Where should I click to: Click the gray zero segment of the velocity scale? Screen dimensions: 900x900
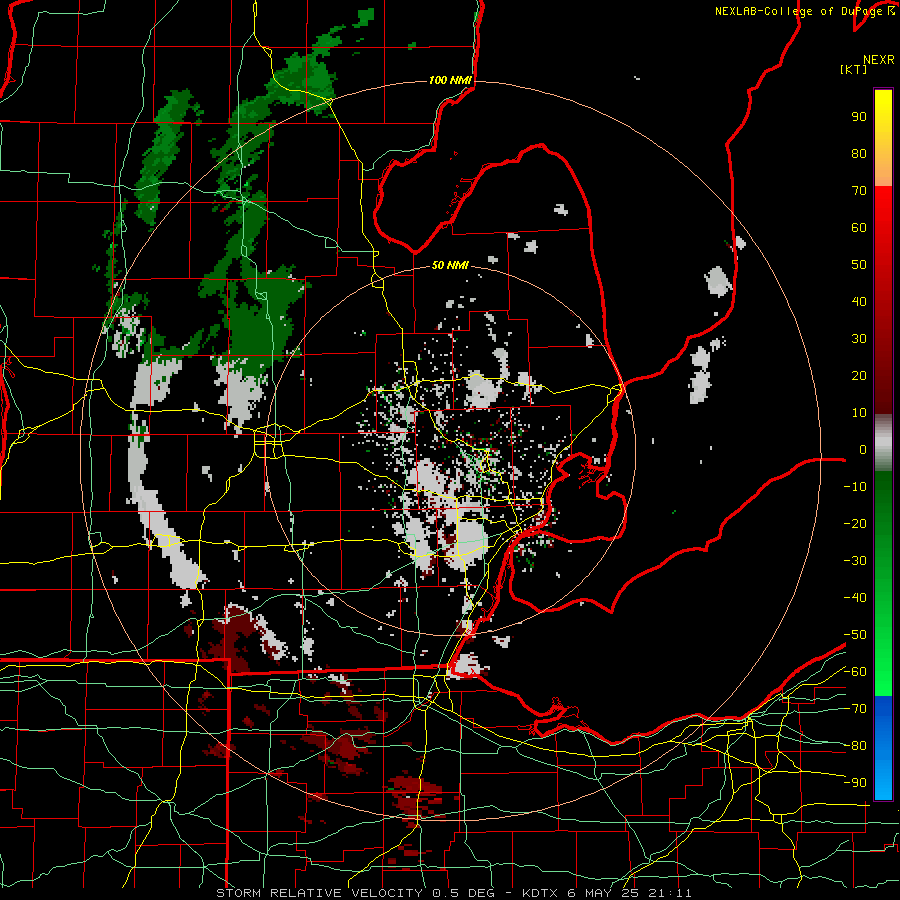[883, 442]
